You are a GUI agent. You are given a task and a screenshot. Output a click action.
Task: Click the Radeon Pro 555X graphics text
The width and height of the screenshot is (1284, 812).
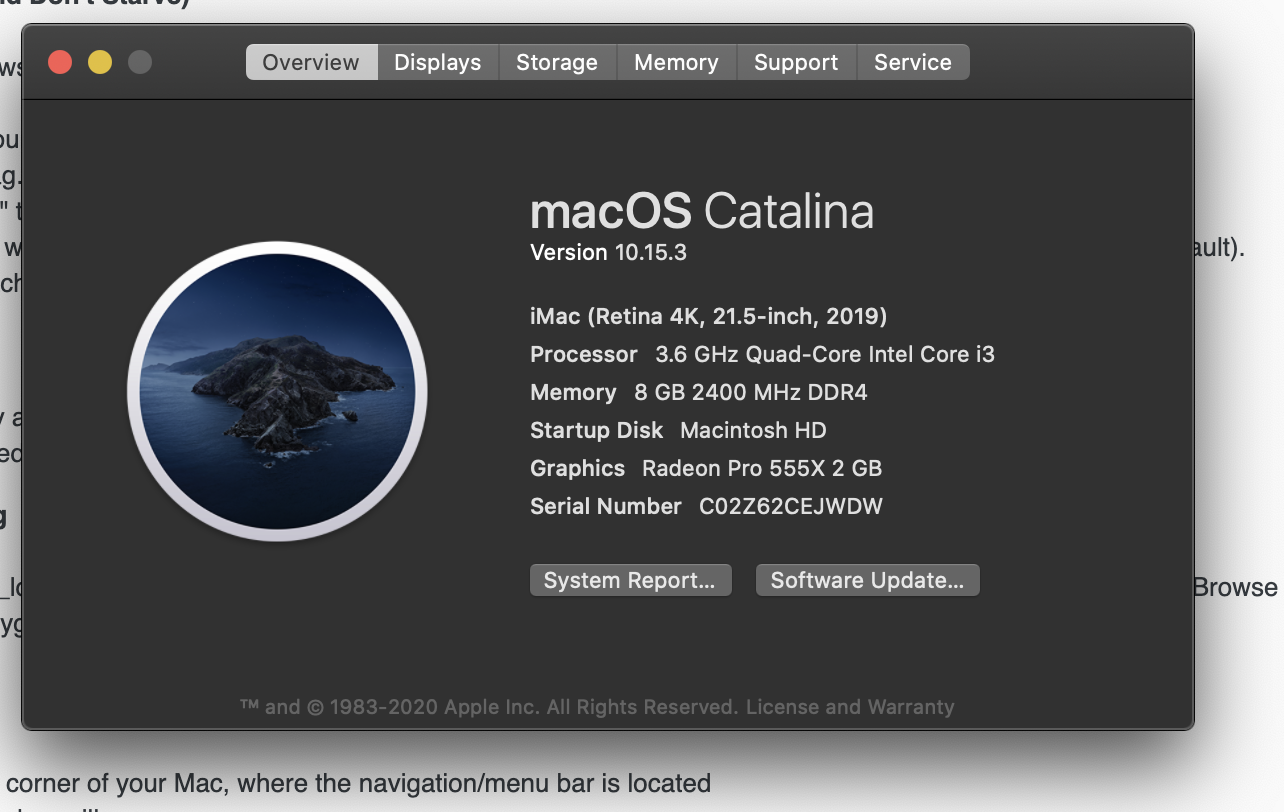coord(761,468)
